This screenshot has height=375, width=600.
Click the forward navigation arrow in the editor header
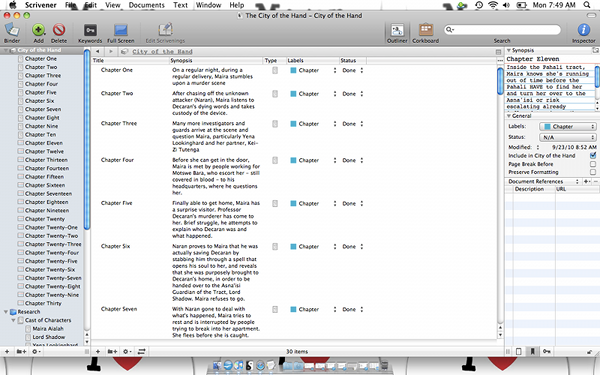tap(111, 51)
